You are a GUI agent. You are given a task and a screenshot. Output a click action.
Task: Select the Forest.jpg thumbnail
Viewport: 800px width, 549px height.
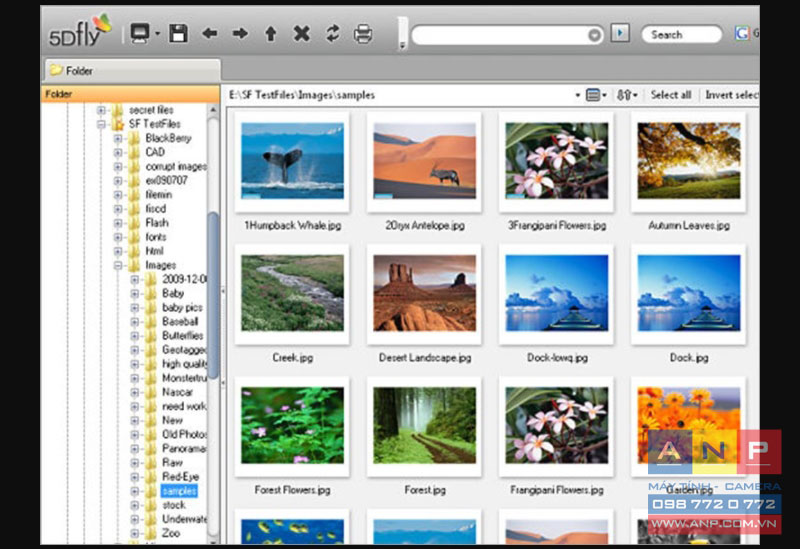[x=424, y=426]
